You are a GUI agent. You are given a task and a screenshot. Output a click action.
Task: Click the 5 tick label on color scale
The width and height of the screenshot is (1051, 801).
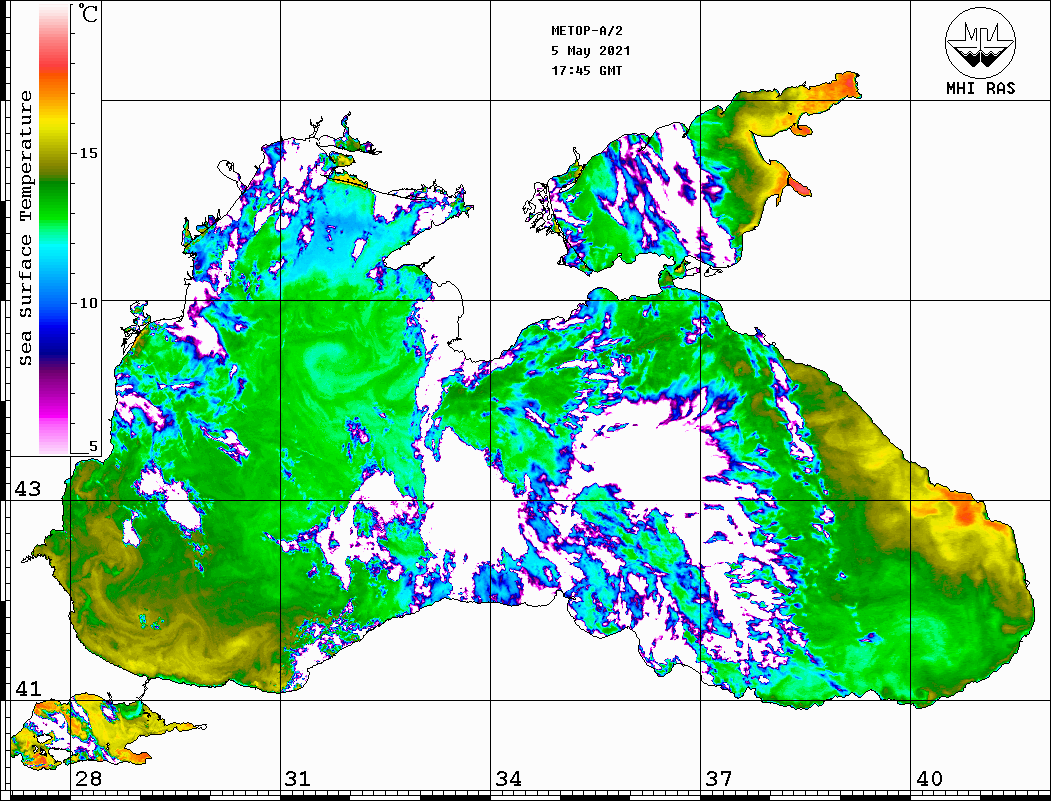93,446
